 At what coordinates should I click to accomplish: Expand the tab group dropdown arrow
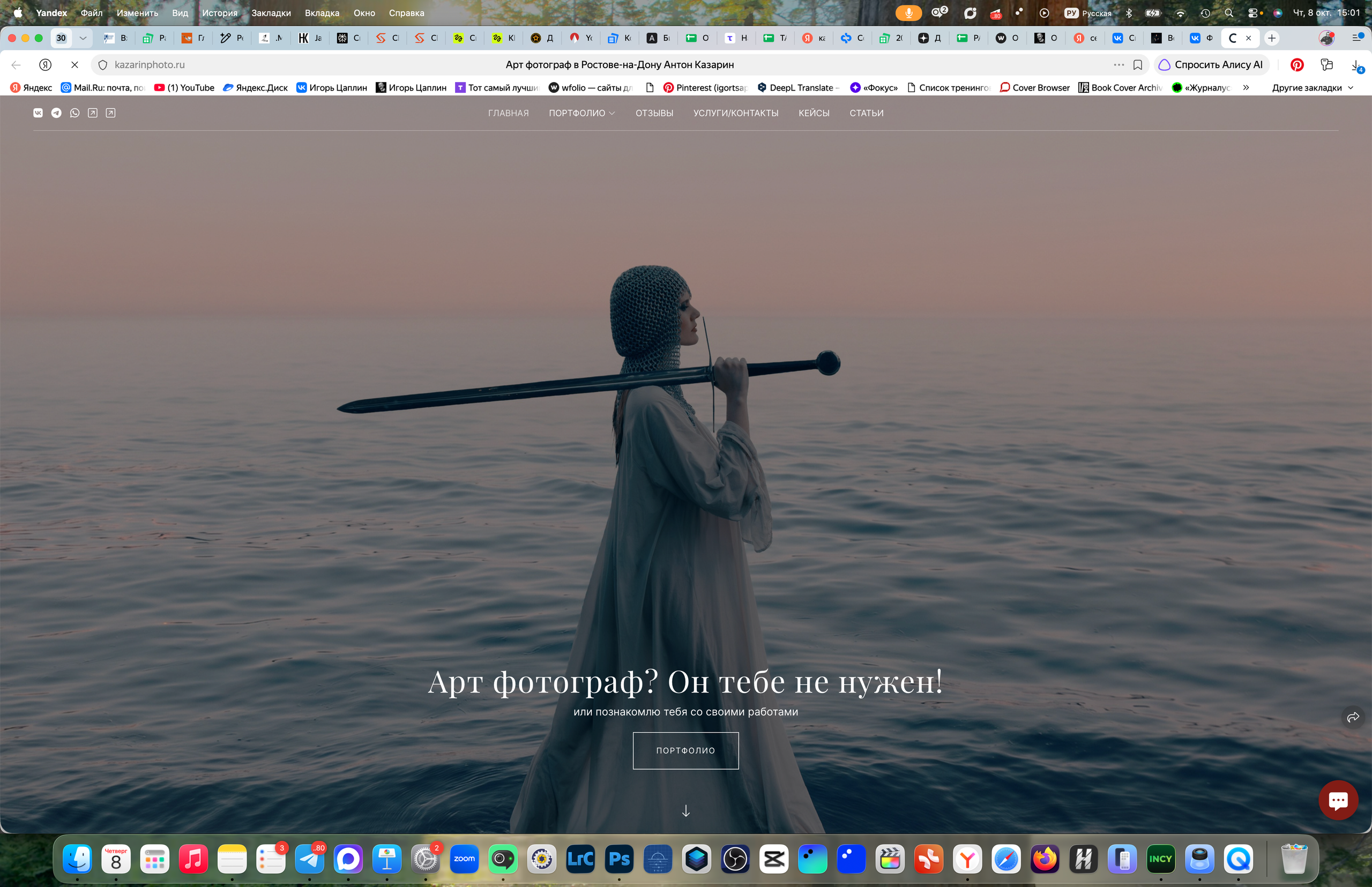[83, 38]
